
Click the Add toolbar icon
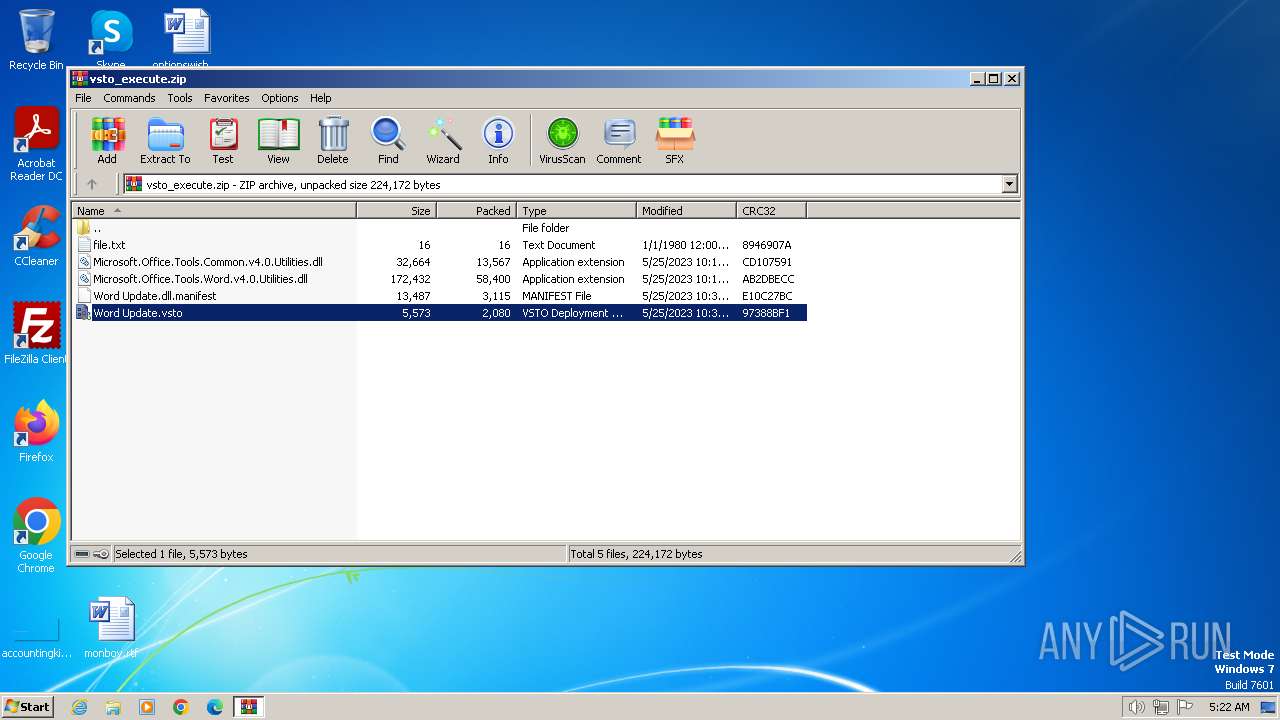click(x=107, y=140)
